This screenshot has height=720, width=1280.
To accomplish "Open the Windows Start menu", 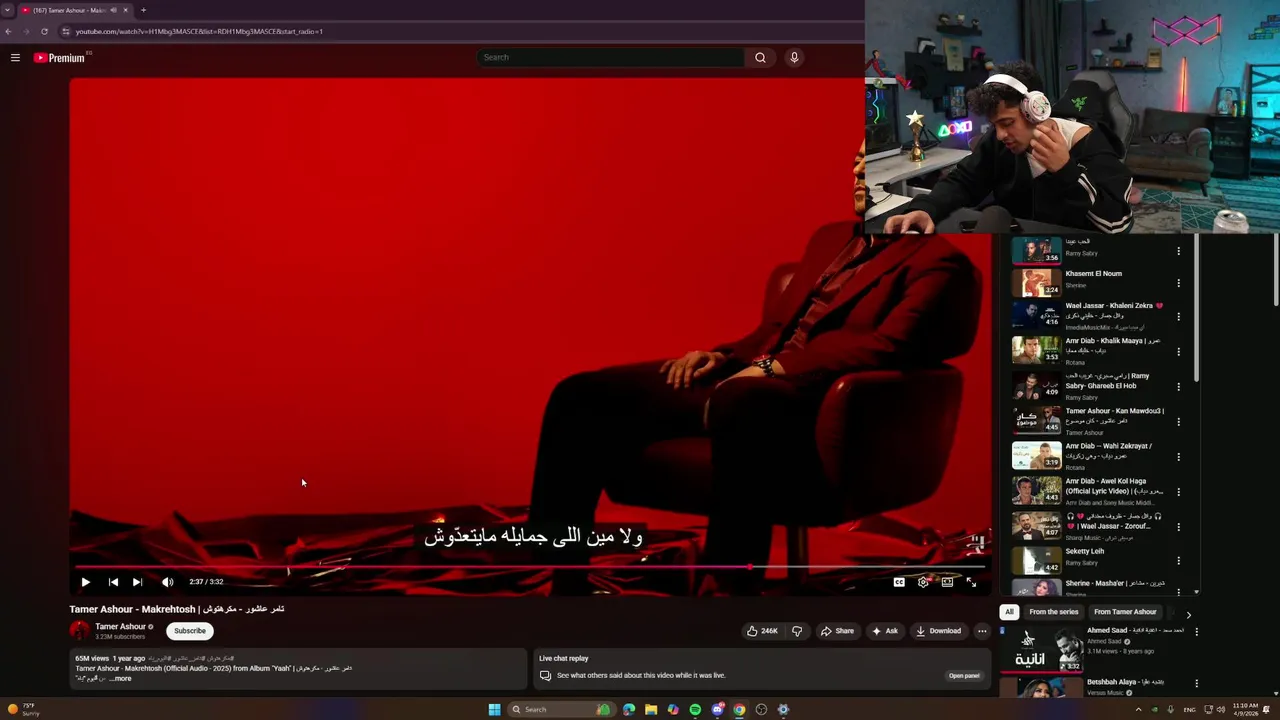I will pos(494,710).
